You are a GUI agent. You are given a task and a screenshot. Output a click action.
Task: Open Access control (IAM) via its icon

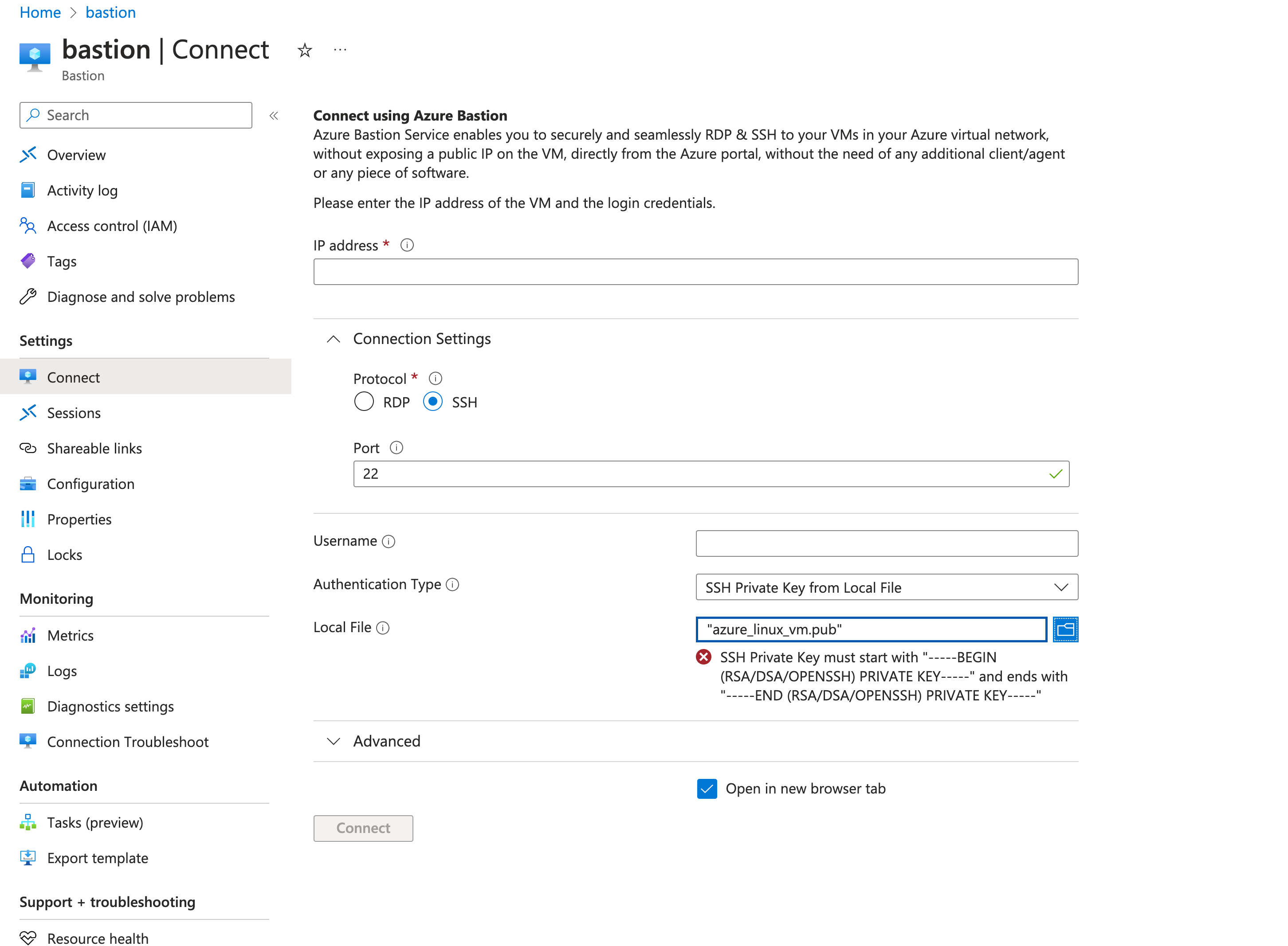tap(27, 226)
